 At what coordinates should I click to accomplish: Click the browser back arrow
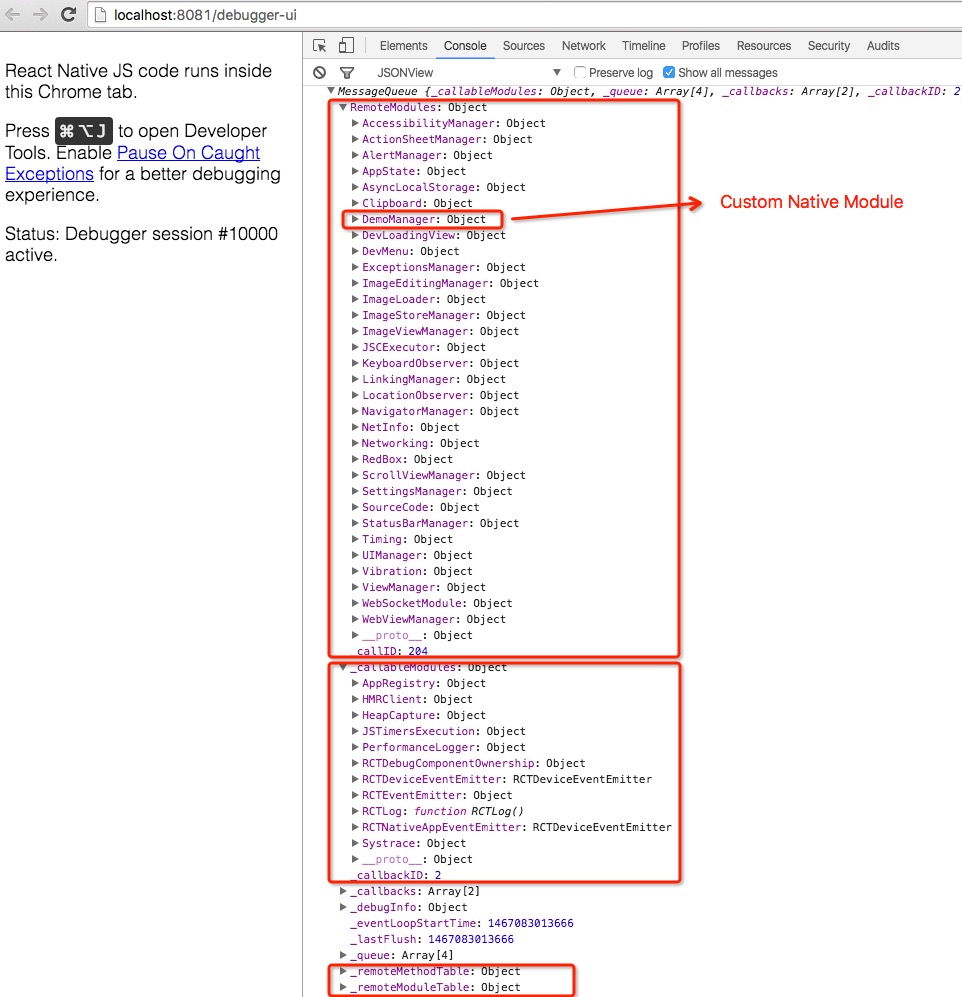pyautogui.click(x=13, y=14)
